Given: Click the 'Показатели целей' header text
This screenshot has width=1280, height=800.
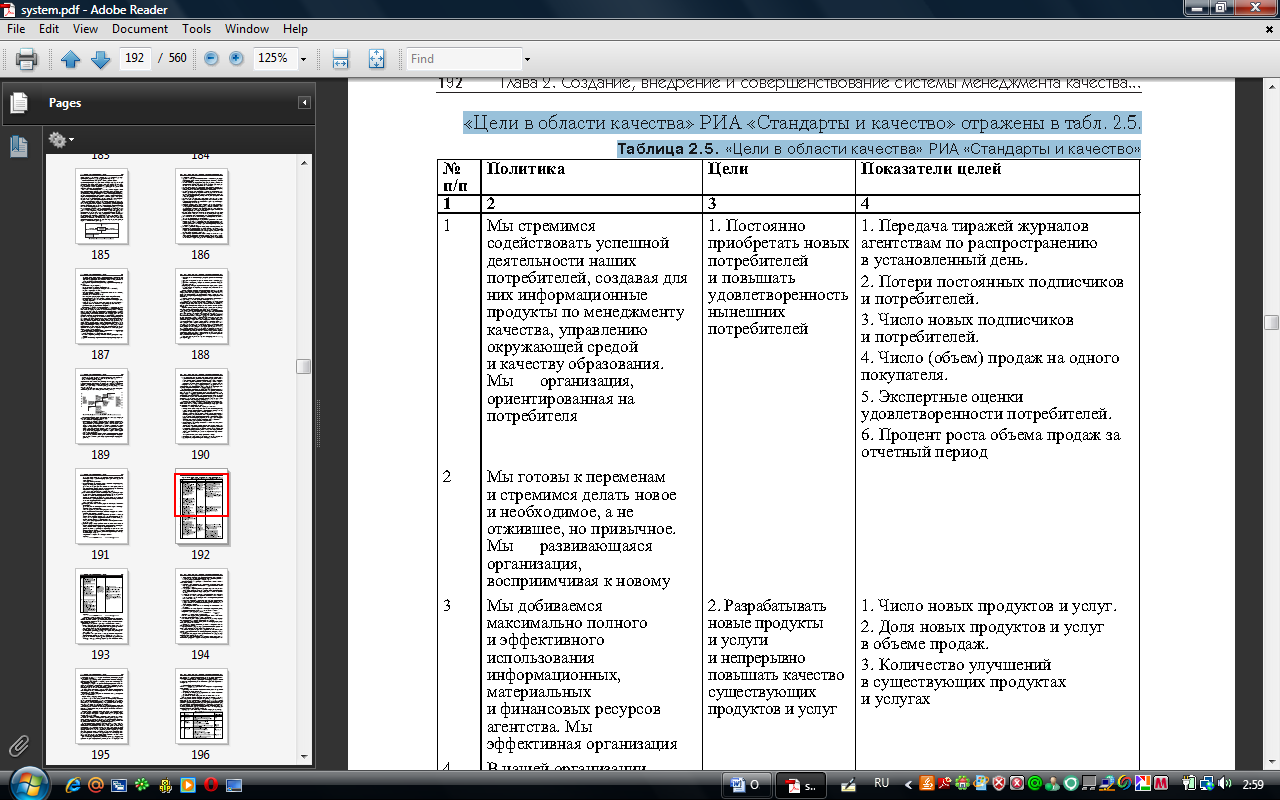Looking at the screenshot, I should pos(931,169).
